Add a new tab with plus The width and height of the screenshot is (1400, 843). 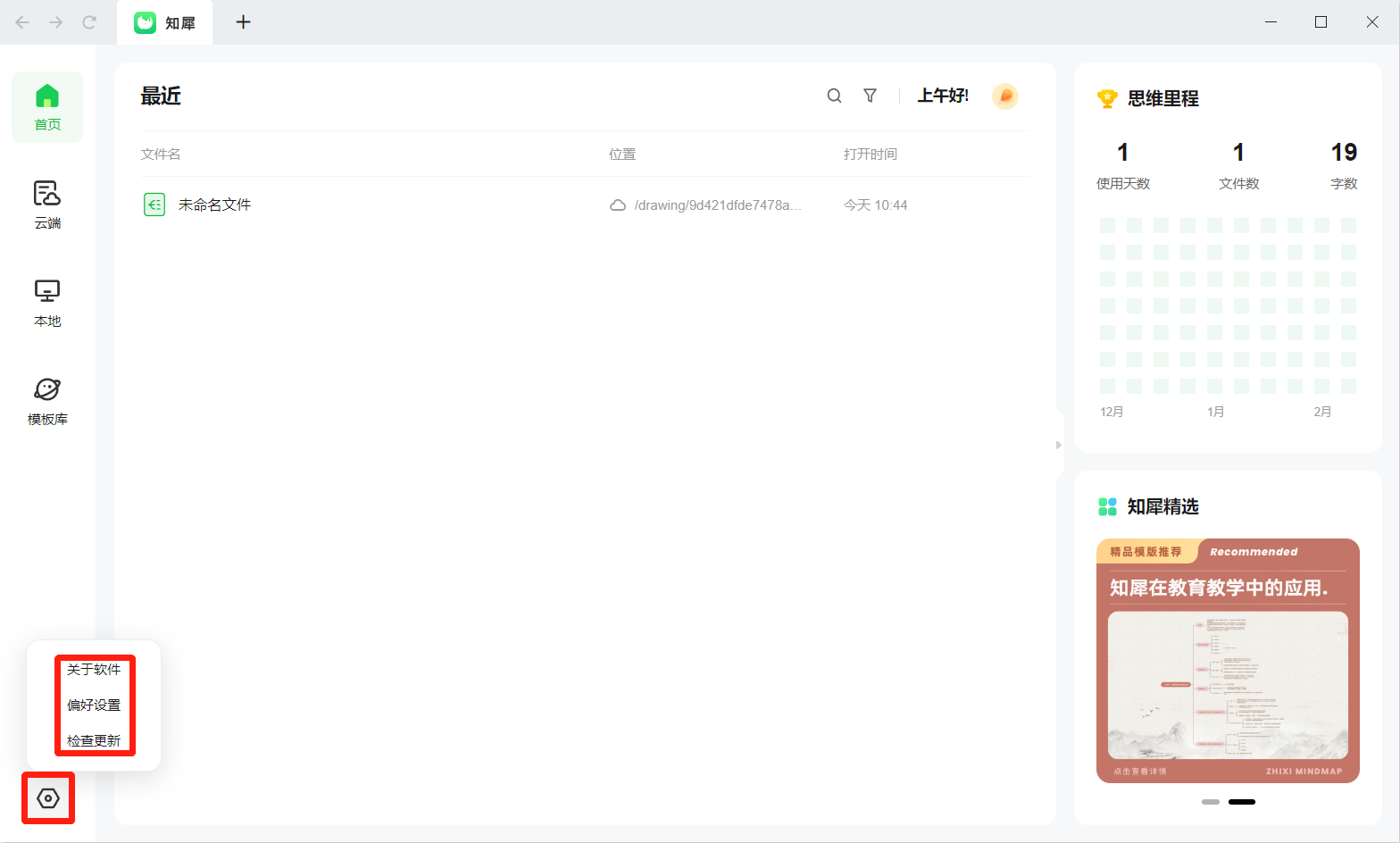[x=243, y=22]
